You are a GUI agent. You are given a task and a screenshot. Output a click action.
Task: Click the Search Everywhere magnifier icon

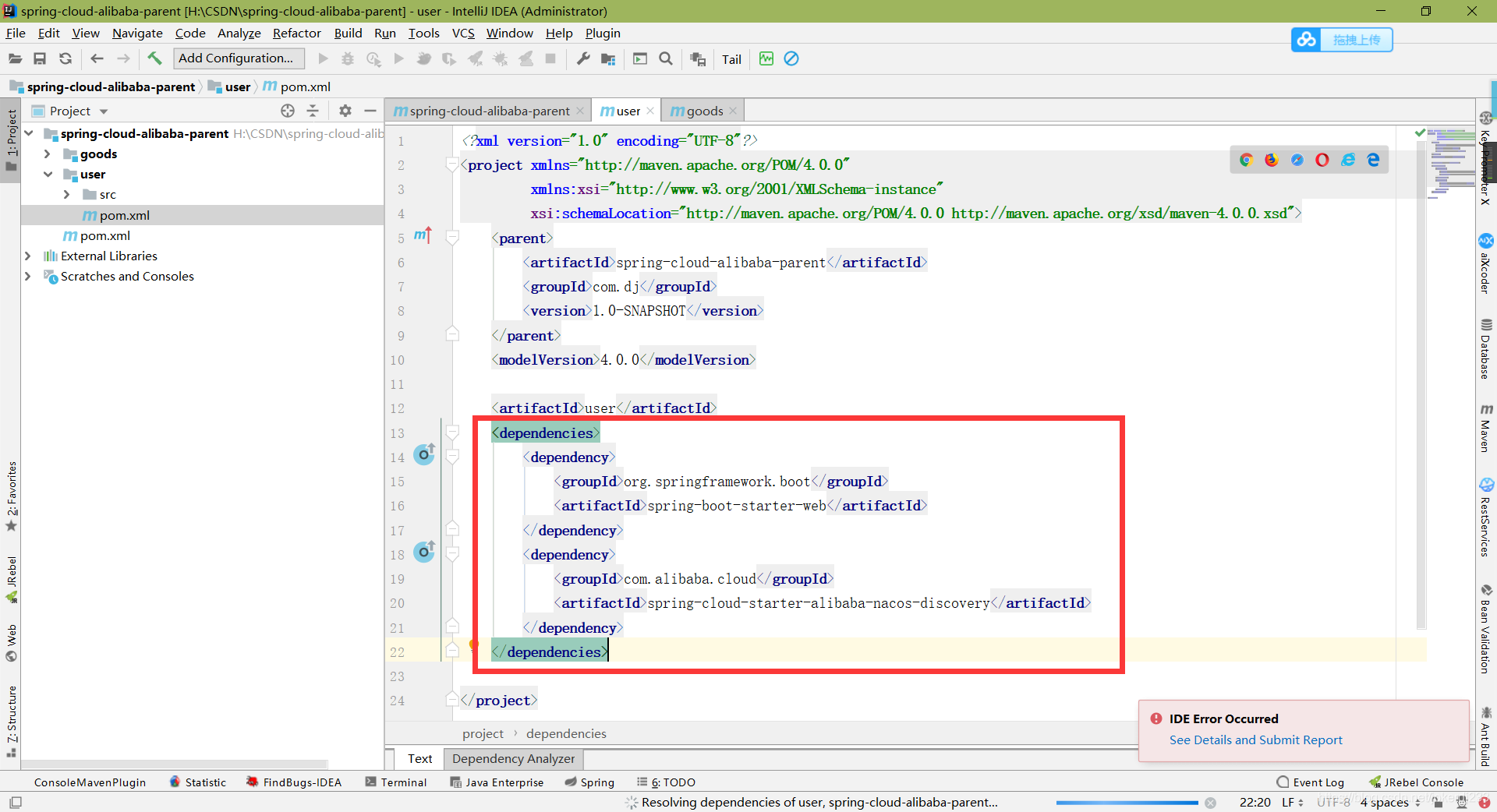666,58
